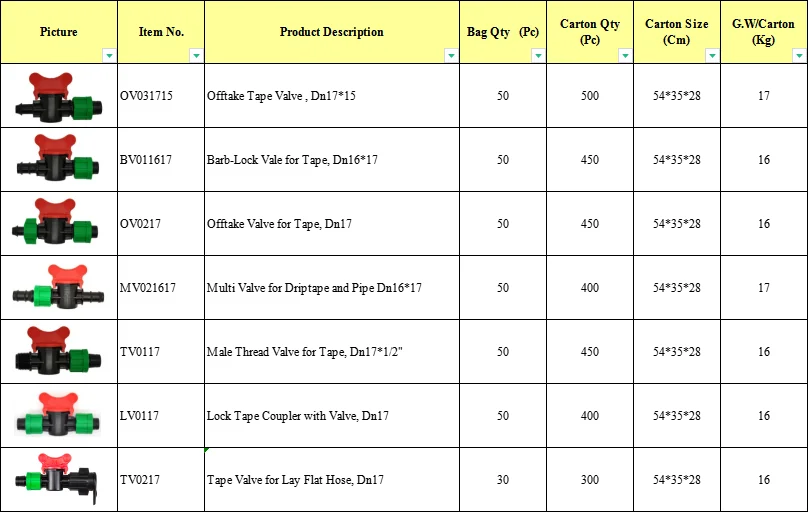Select the Product Description header cell
Image resolution: width=808 pixels, height=512 pixels.
click(331, 32)
